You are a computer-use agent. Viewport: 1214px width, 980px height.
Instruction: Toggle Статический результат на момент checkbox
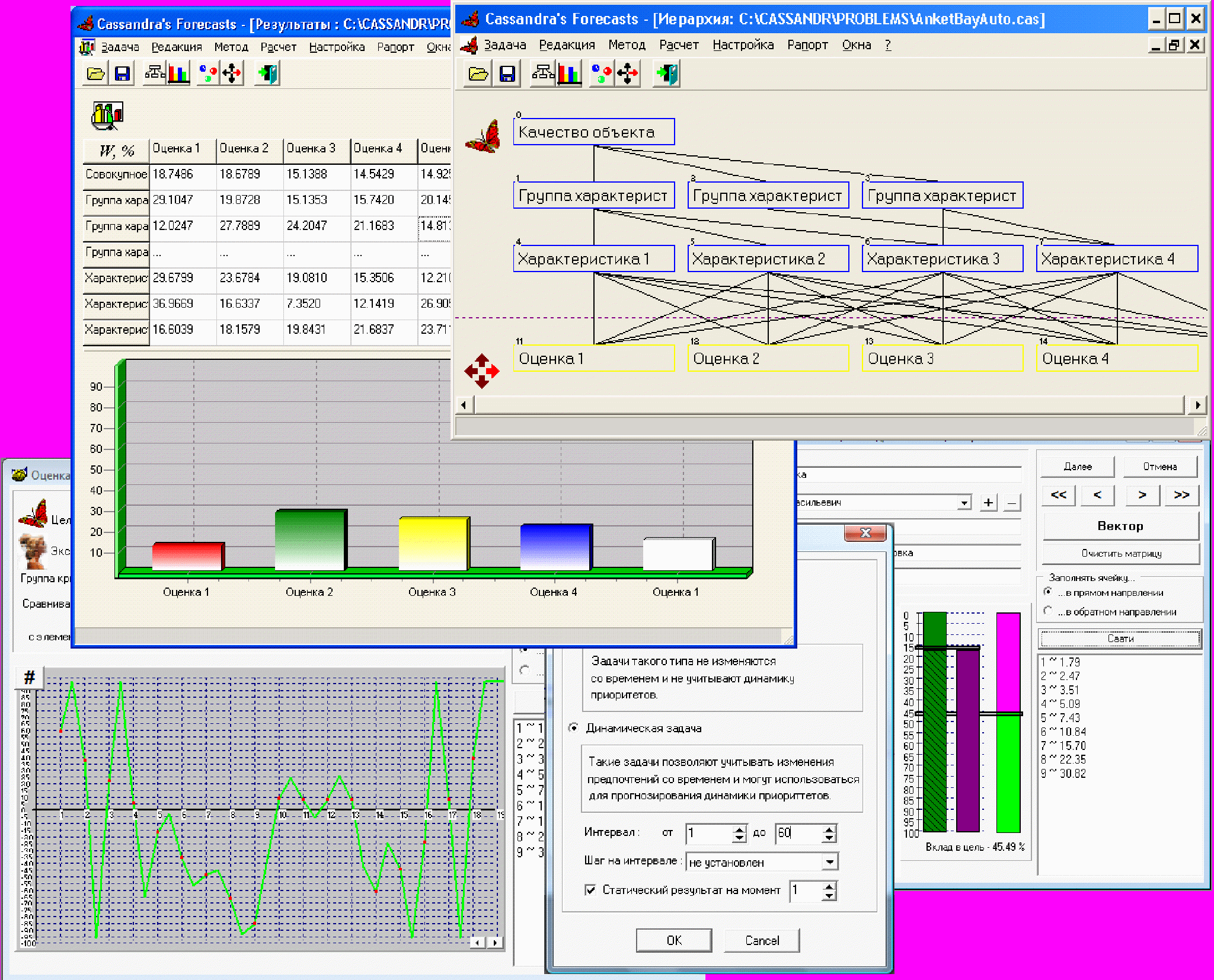[x=590, y=890]
